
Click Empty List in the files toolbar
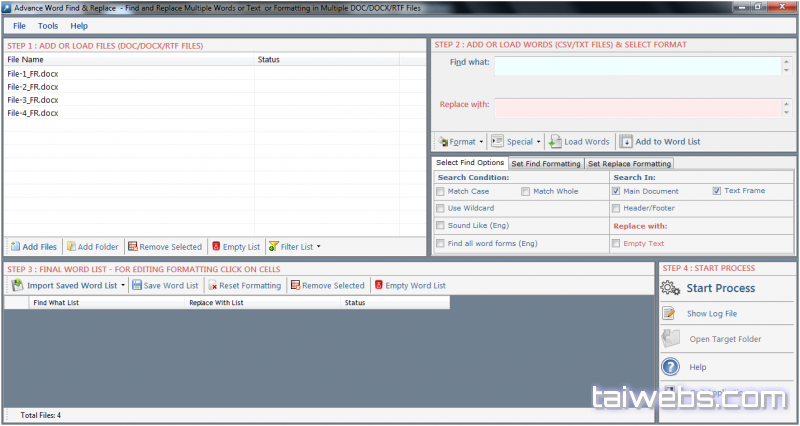pyautogui.click(x=234, y=246)
